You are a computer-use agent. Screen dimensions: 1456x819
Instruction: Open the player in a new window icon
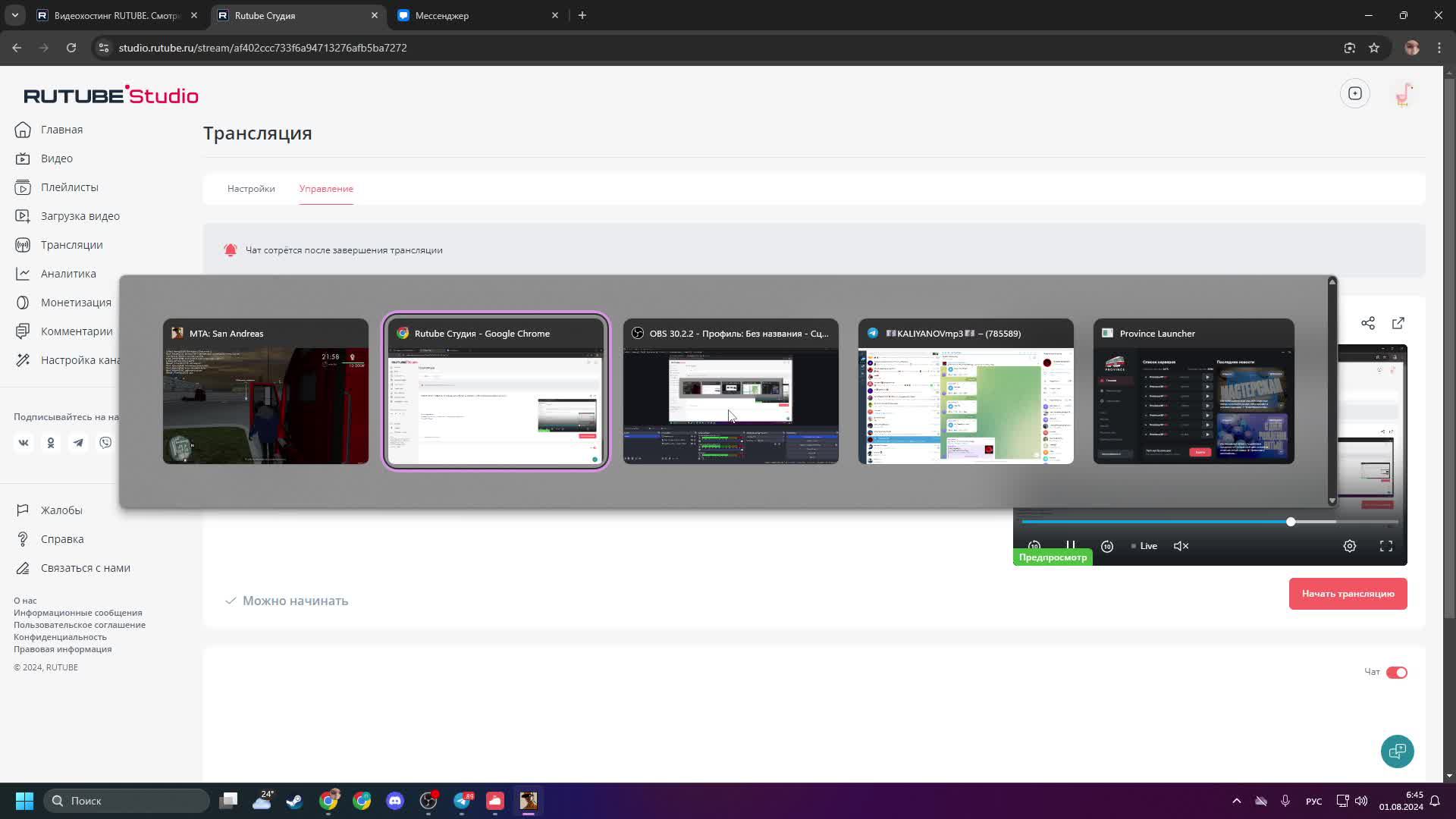point(1398,323)
